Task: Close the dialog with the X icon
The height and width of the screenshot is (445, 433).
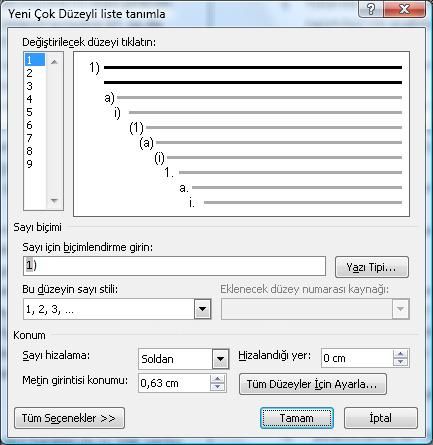Action: point(404,9)
